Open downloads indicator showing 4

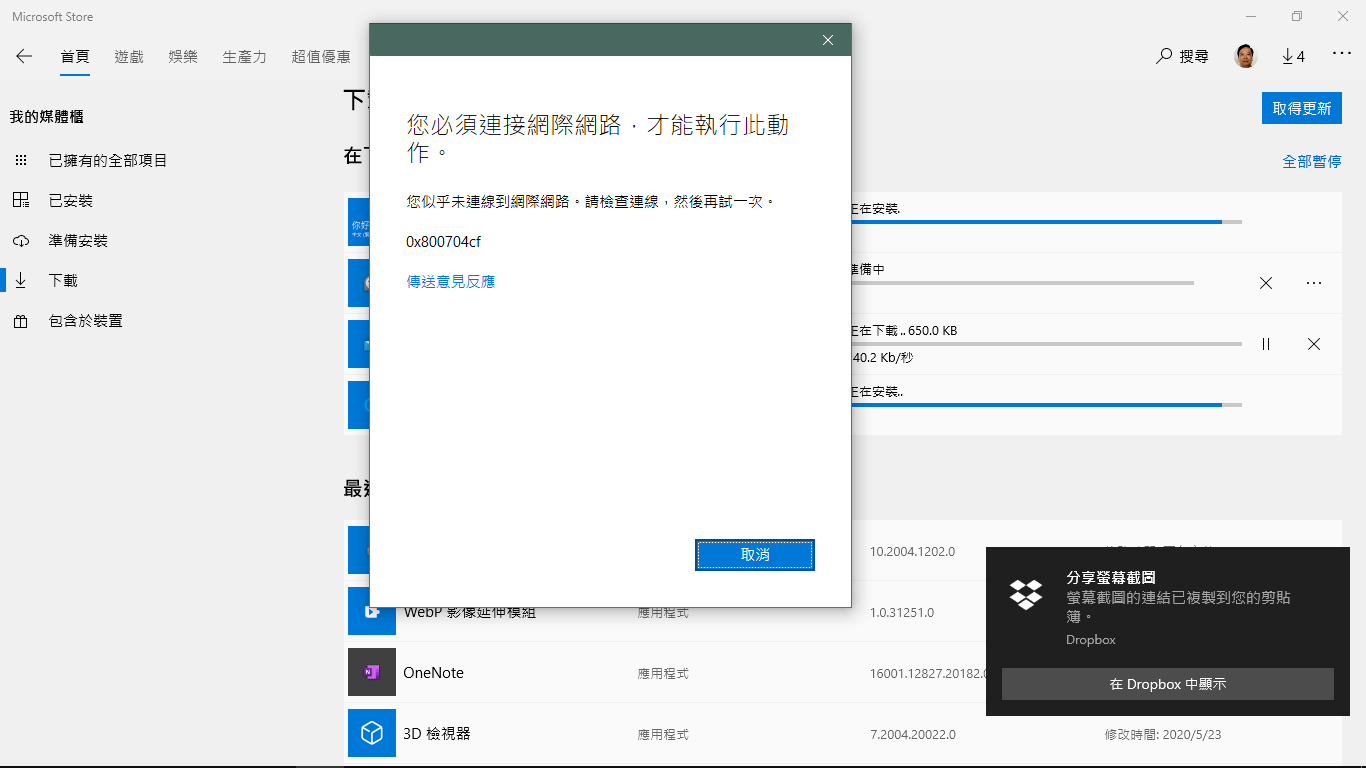tap(1293, 57)
